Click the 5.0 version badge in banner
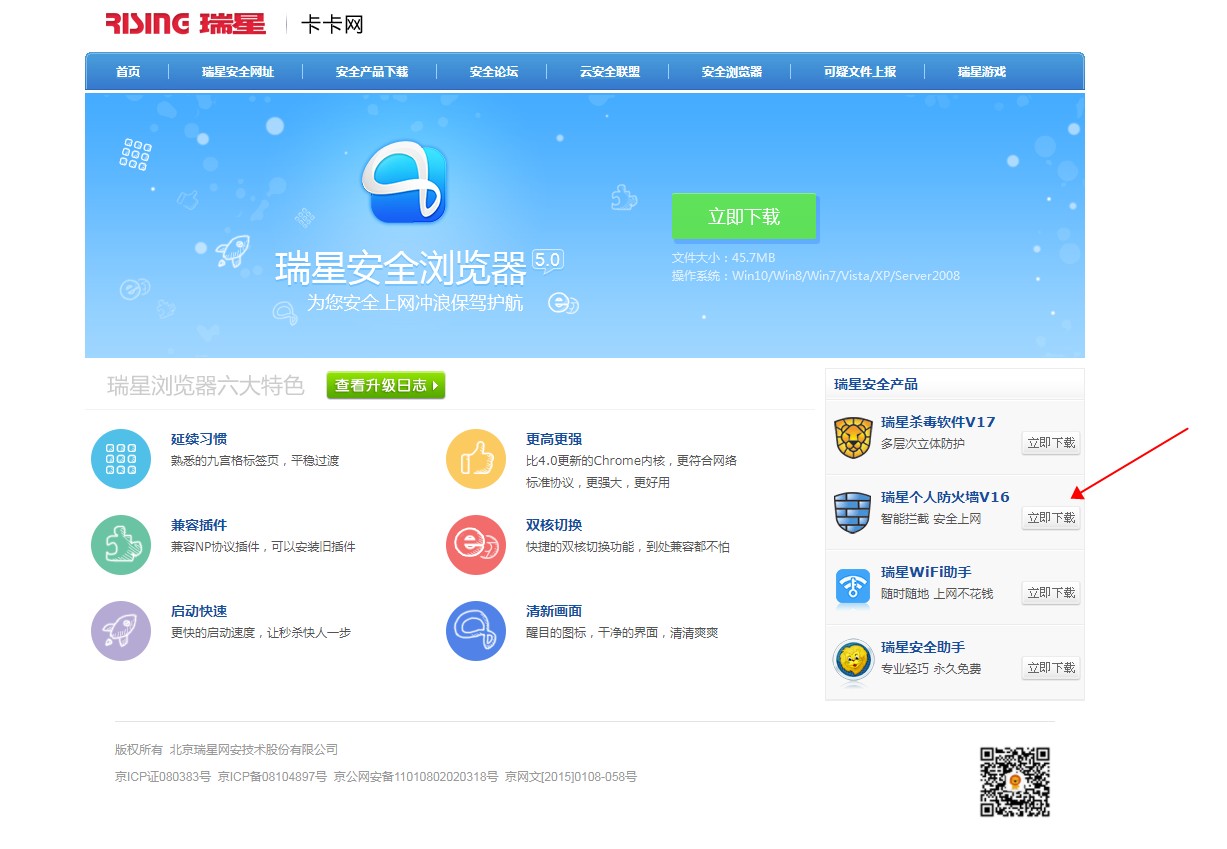1227x849 pixels. 548,261
